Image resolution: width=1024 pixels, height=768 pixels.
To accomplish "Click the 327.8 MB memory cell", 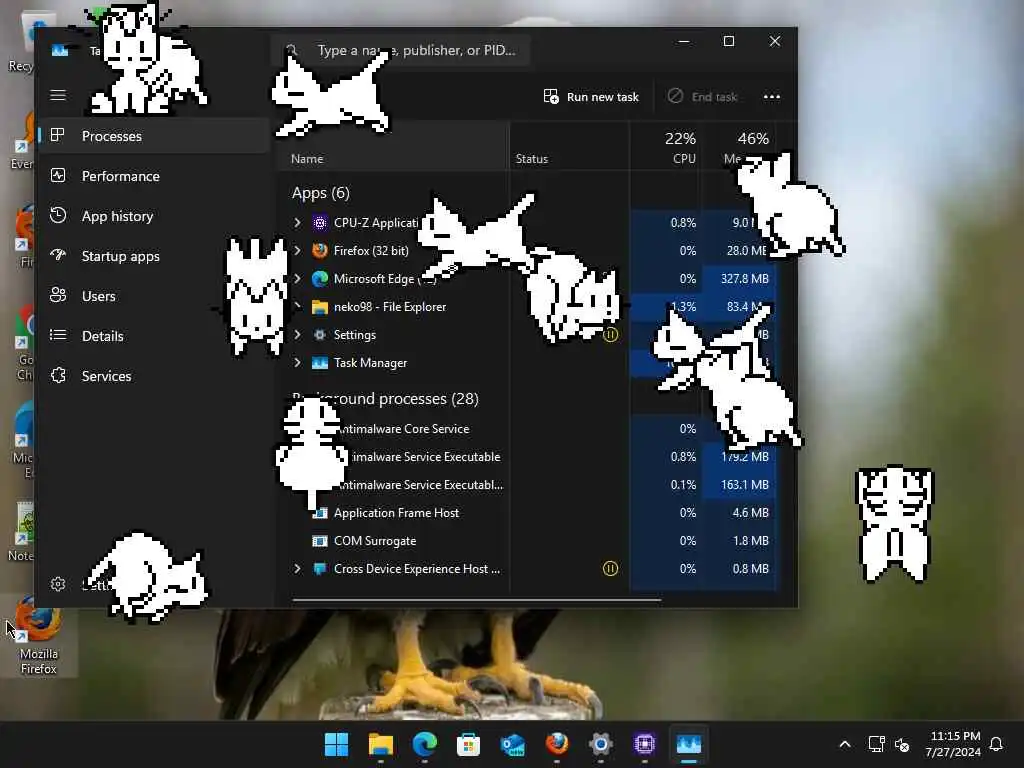I will [x=739, y=279].
